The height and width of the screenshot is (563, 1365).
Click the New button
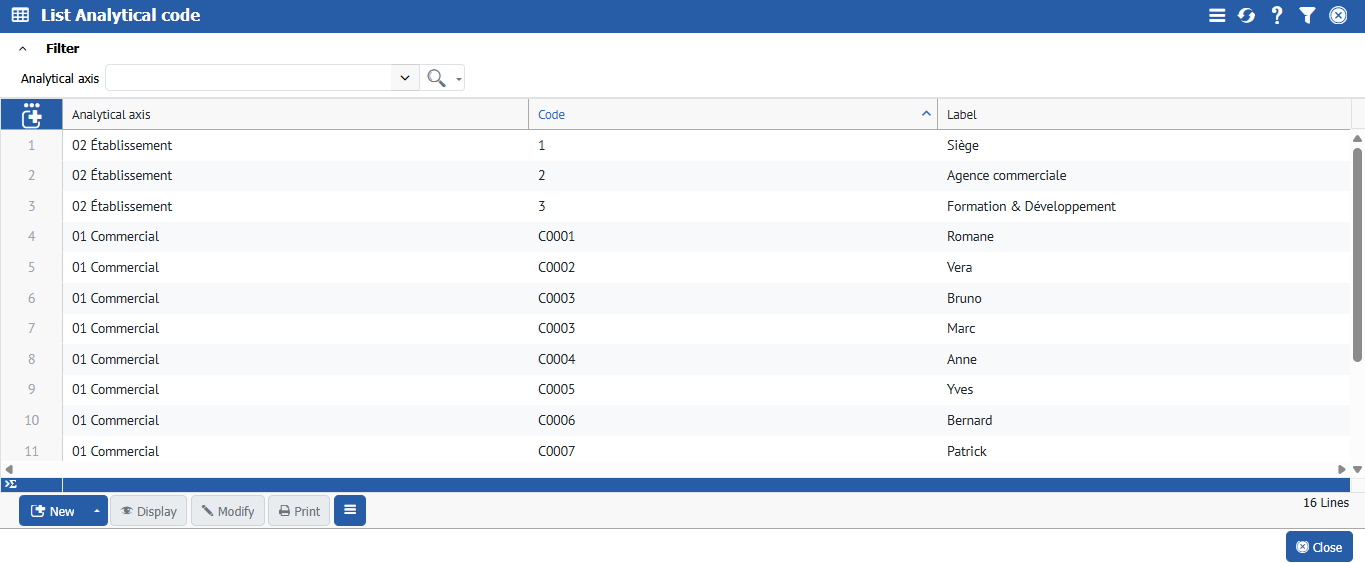click(53, 511)
